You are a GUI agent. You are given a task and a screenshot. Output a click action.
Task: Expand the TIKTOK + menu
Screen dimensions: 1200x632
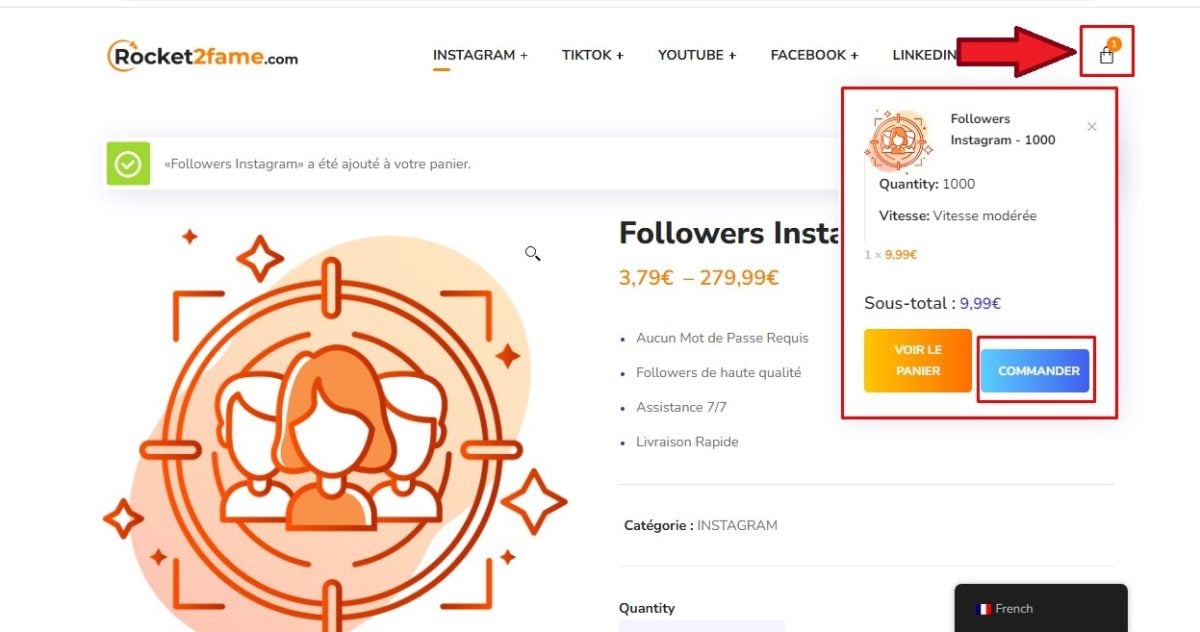click(593, 55)
